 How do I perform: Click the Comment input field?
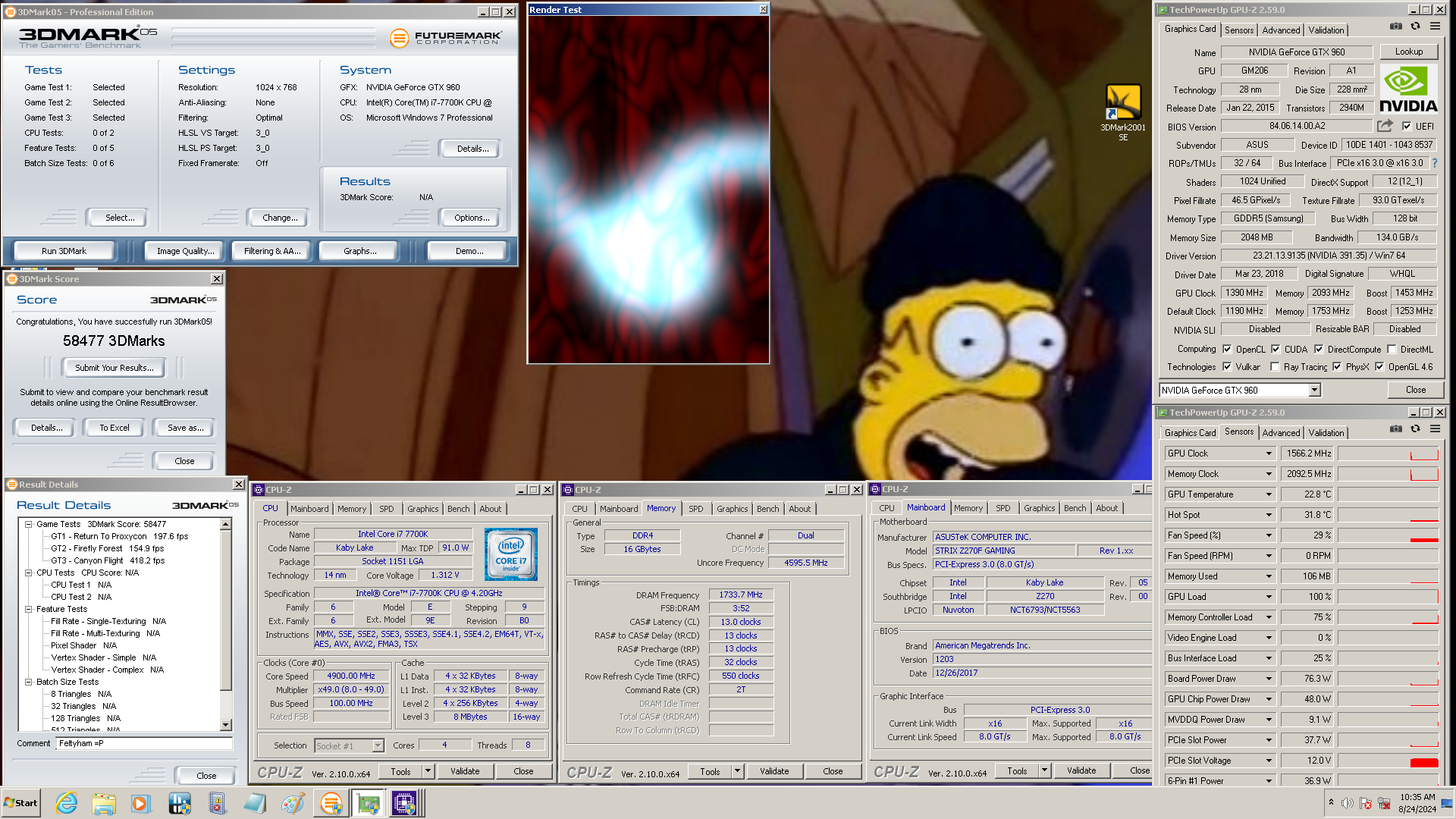pos(144,743)
